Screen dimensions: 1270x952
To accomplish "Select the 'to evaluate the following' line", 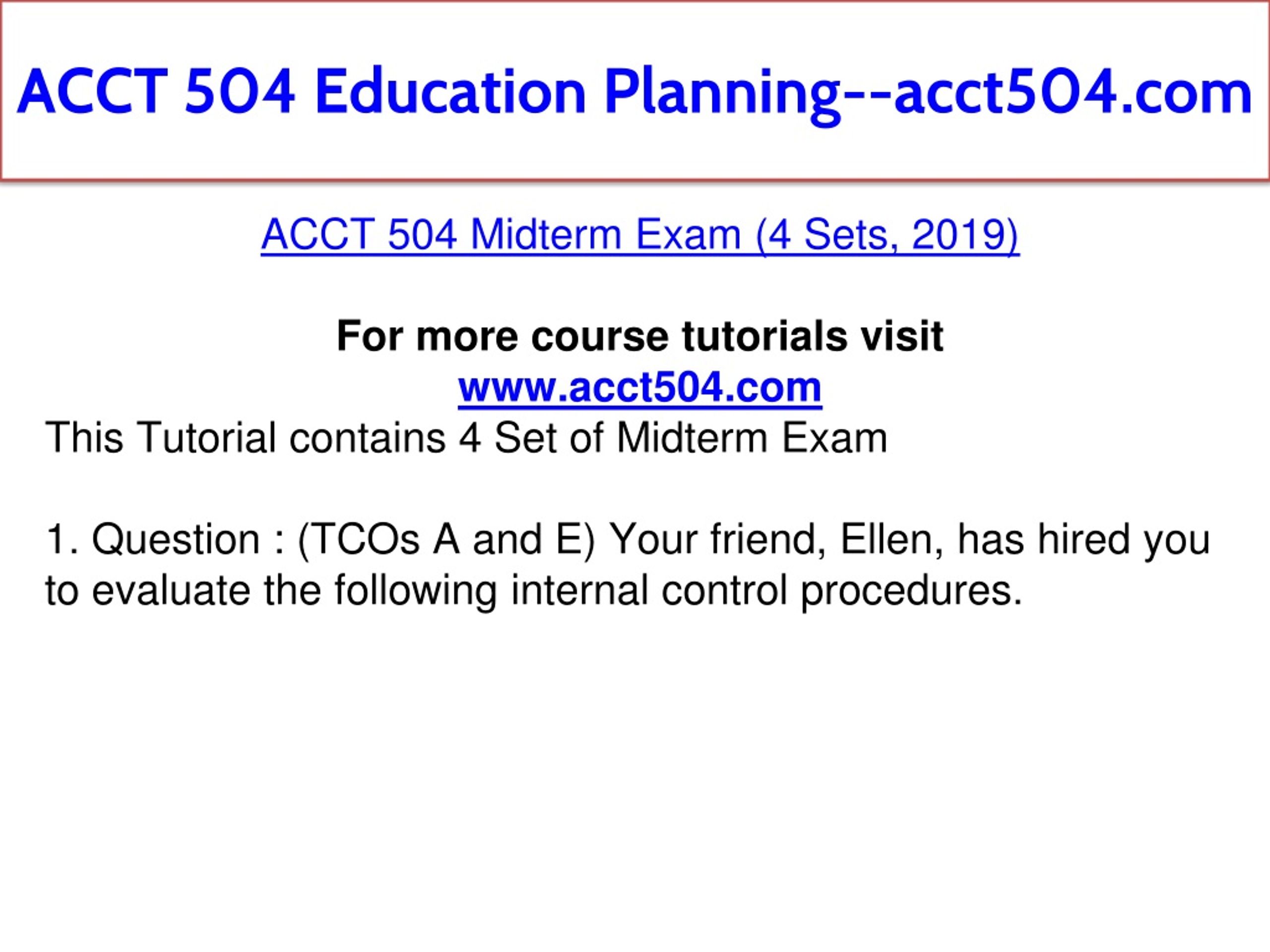I will coord(534,591).
